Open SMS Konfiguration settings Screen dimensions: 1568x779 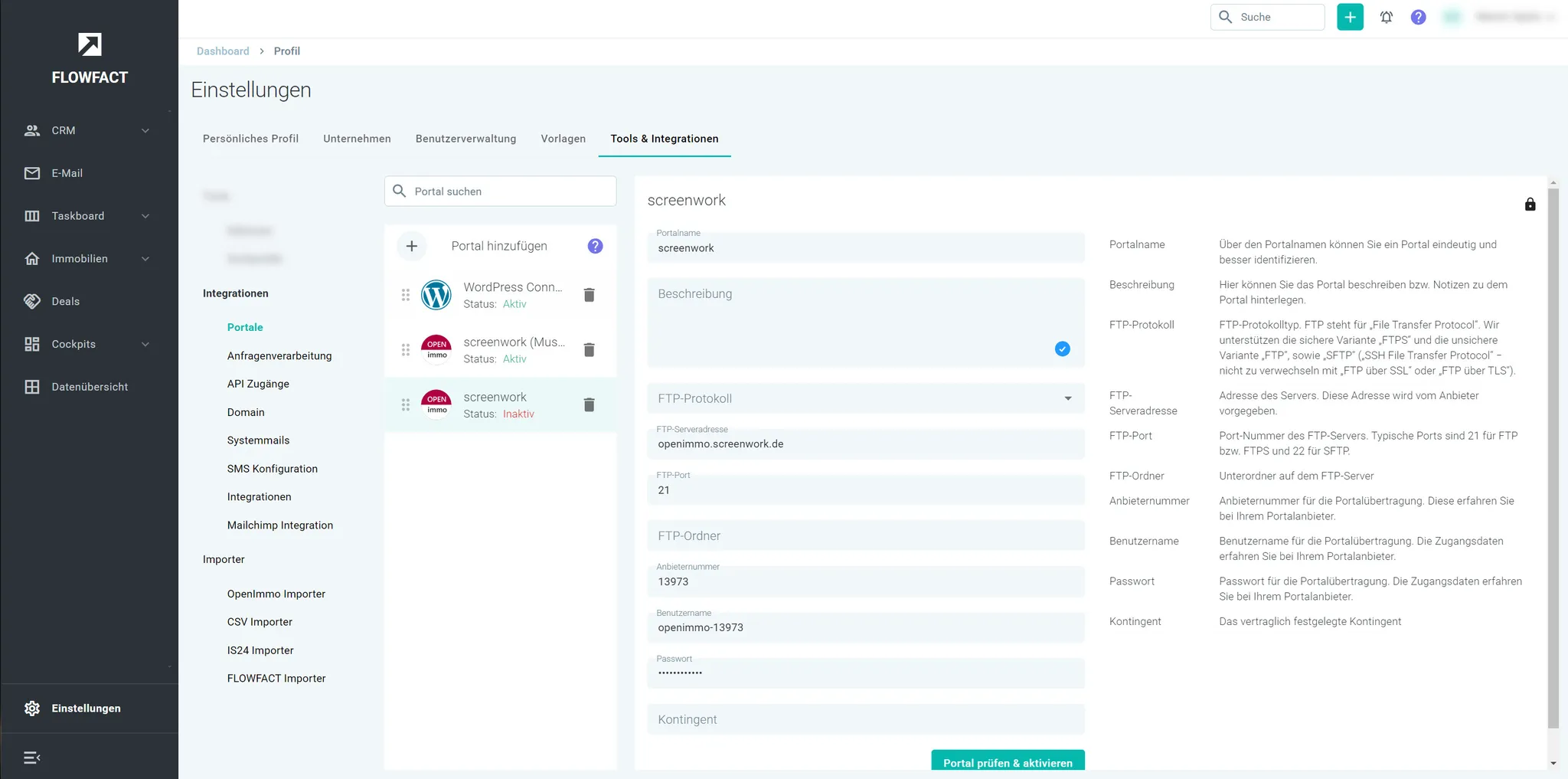tap(272, 469)
